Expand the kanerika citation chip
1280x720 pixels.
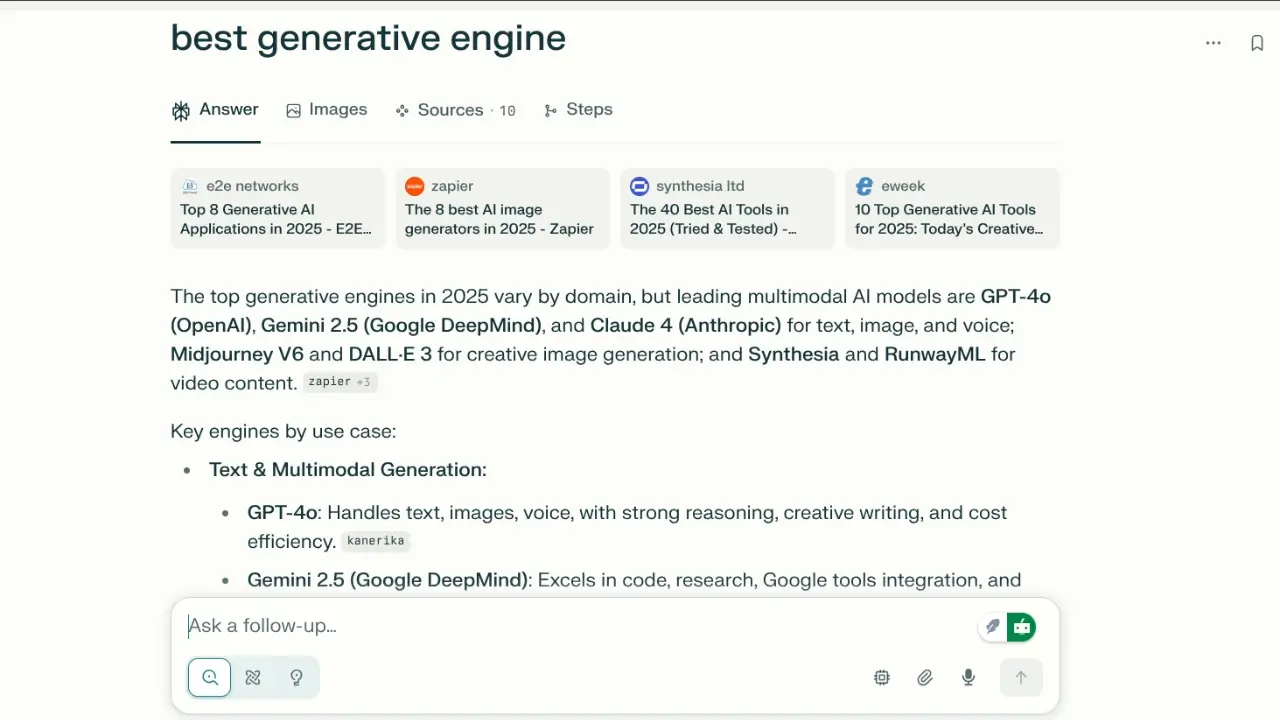tap(375, 540)
